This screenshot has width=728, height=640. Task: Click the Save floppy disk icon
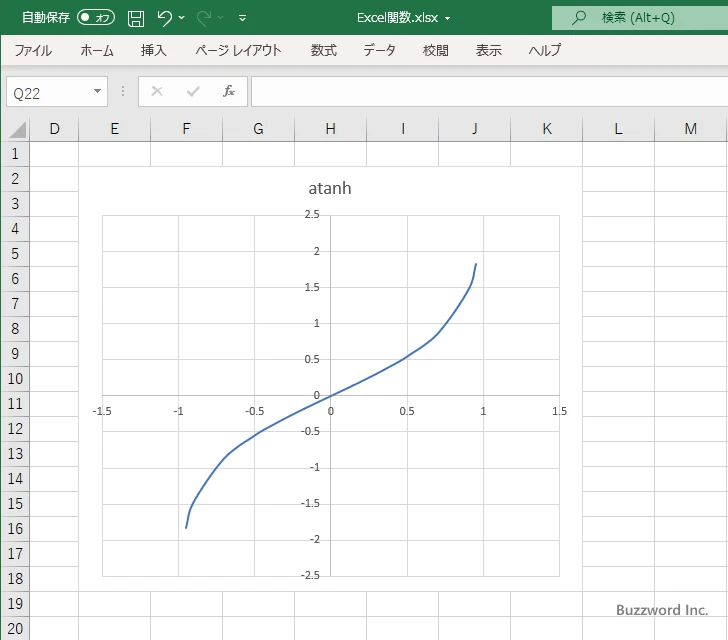tap(136, 18)
